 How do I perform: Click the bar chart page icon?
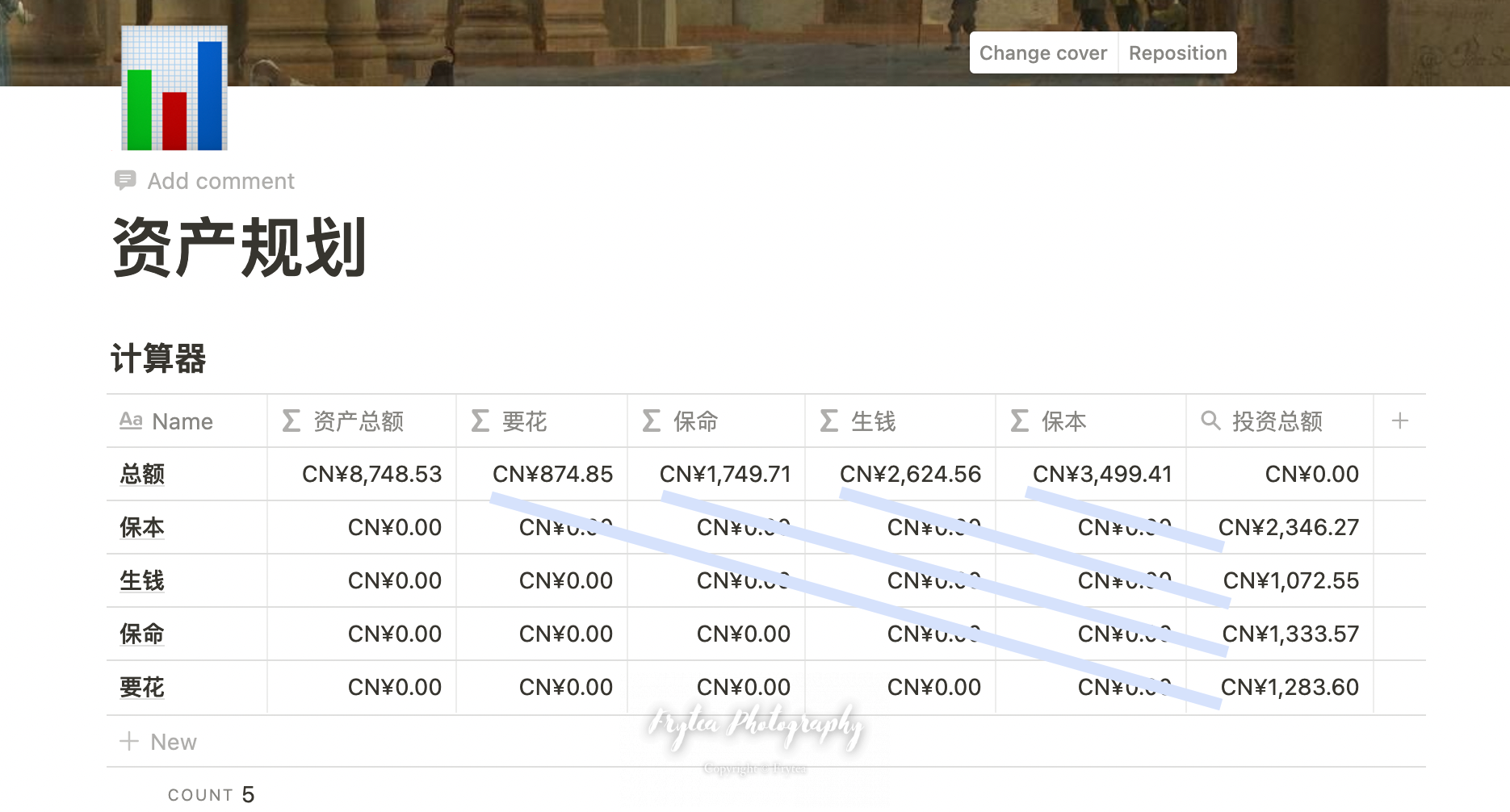pos(174,89)
